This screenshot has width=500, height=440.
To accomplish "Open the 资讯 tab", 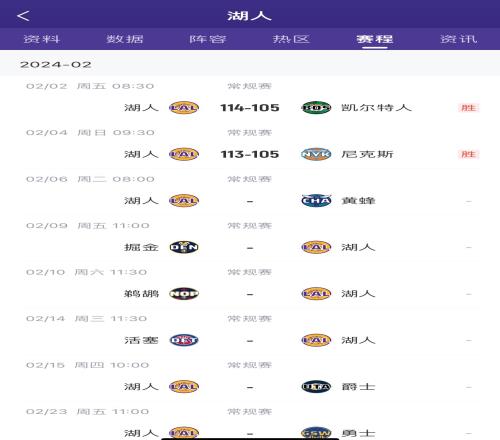I will tap(458, 39).
